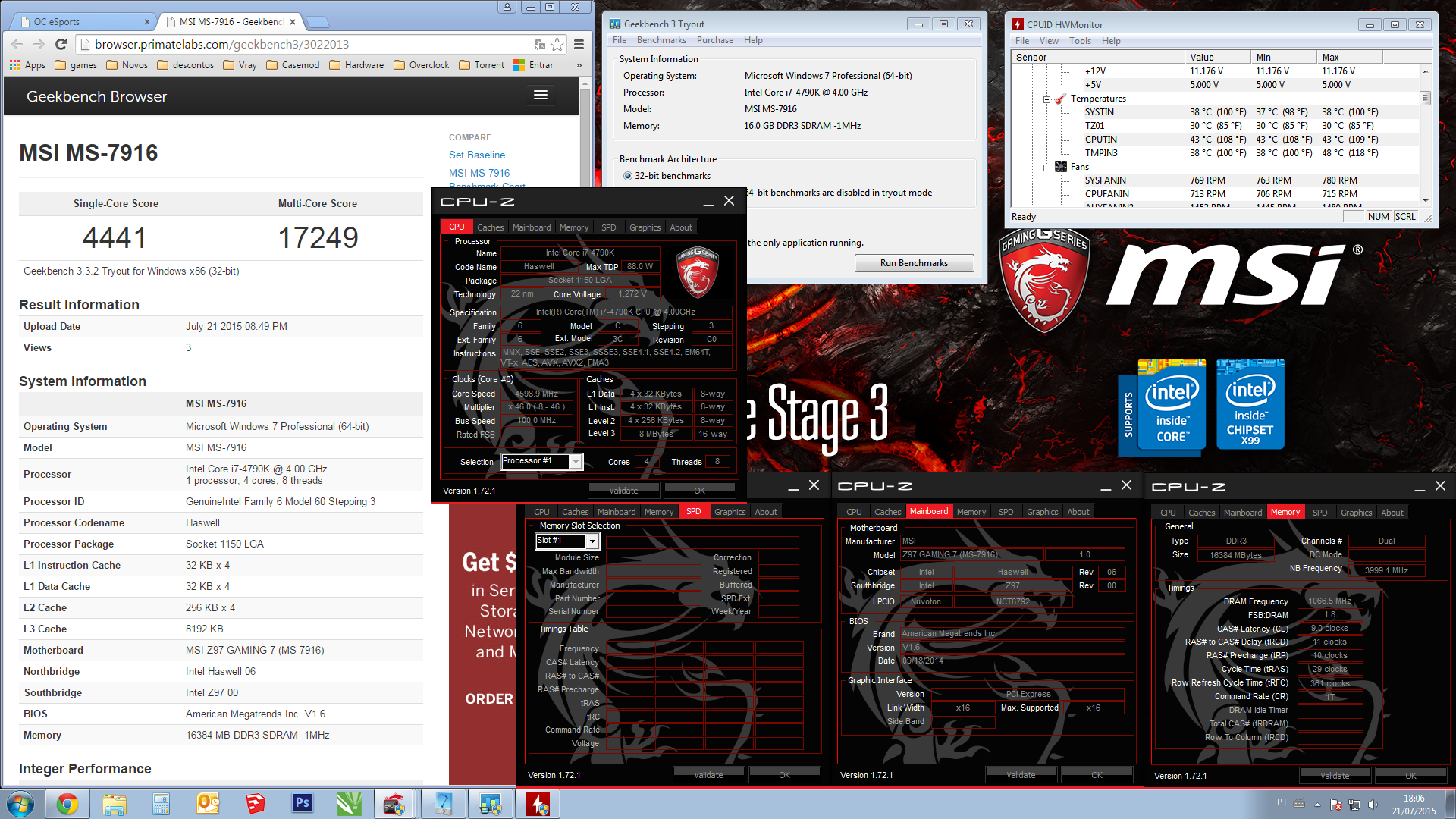
Task: Click Validate in the front CPU-Z window
Action: pyautogui.click(x=623, y=491)
